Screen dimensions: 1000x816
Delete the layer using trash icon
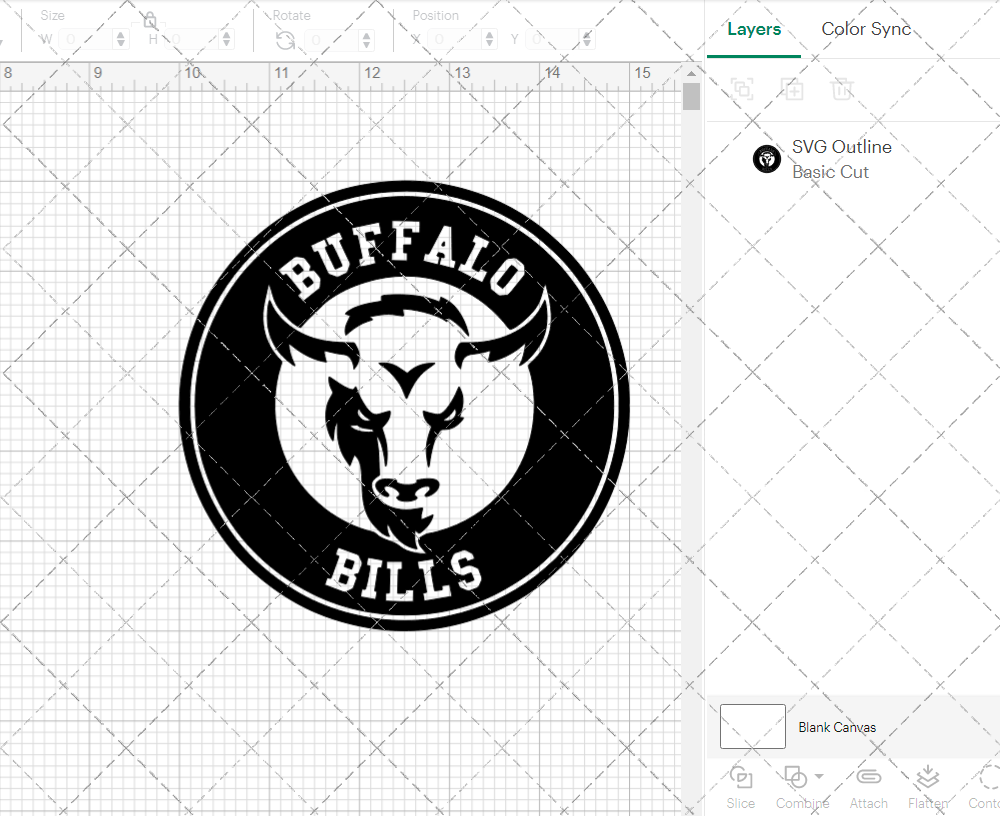click(x=843, y=89)
